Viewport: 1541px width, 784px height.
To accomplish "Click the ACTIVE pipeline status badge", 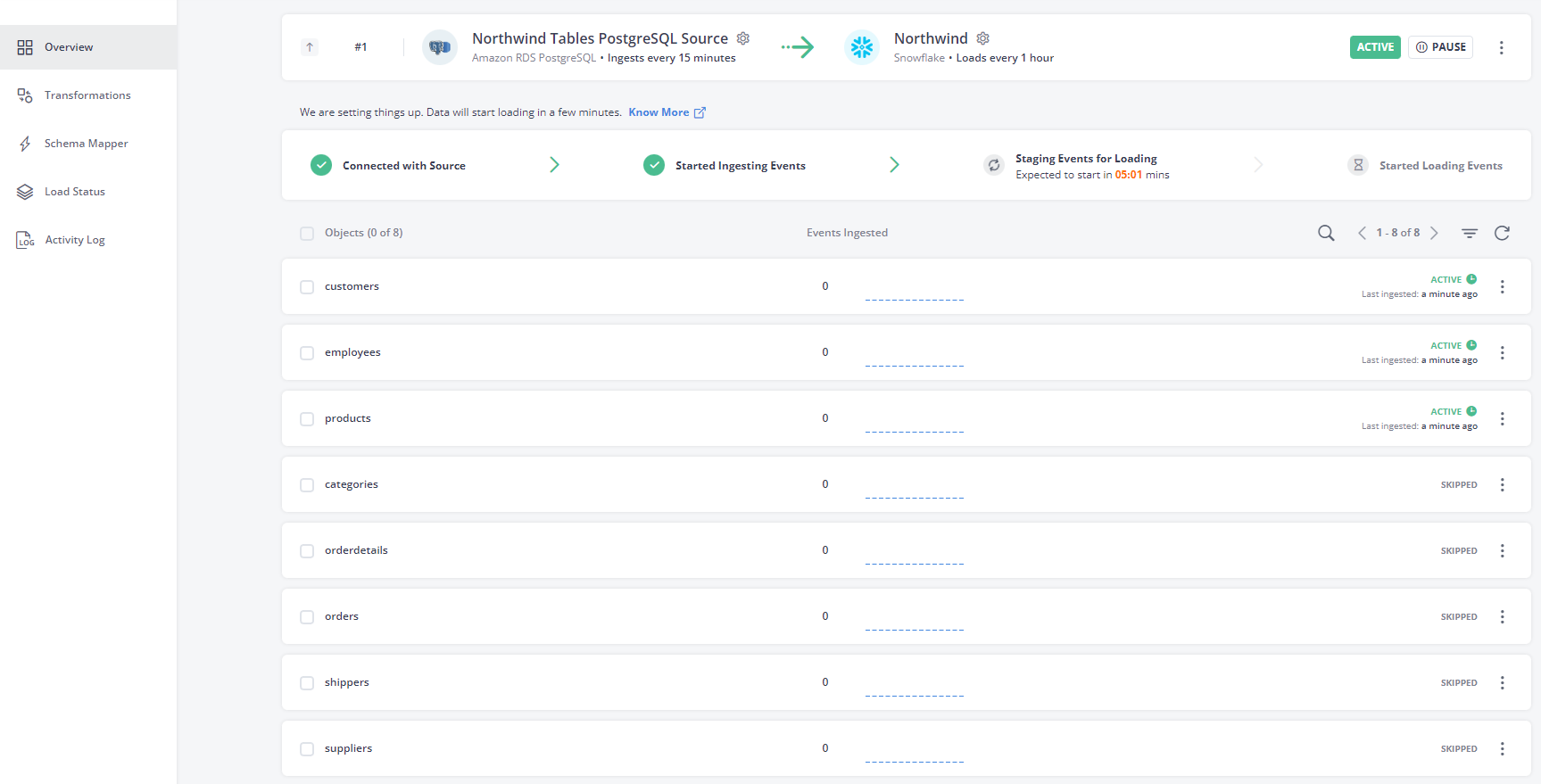I will pyautogui.click(x=1375, y=47).
